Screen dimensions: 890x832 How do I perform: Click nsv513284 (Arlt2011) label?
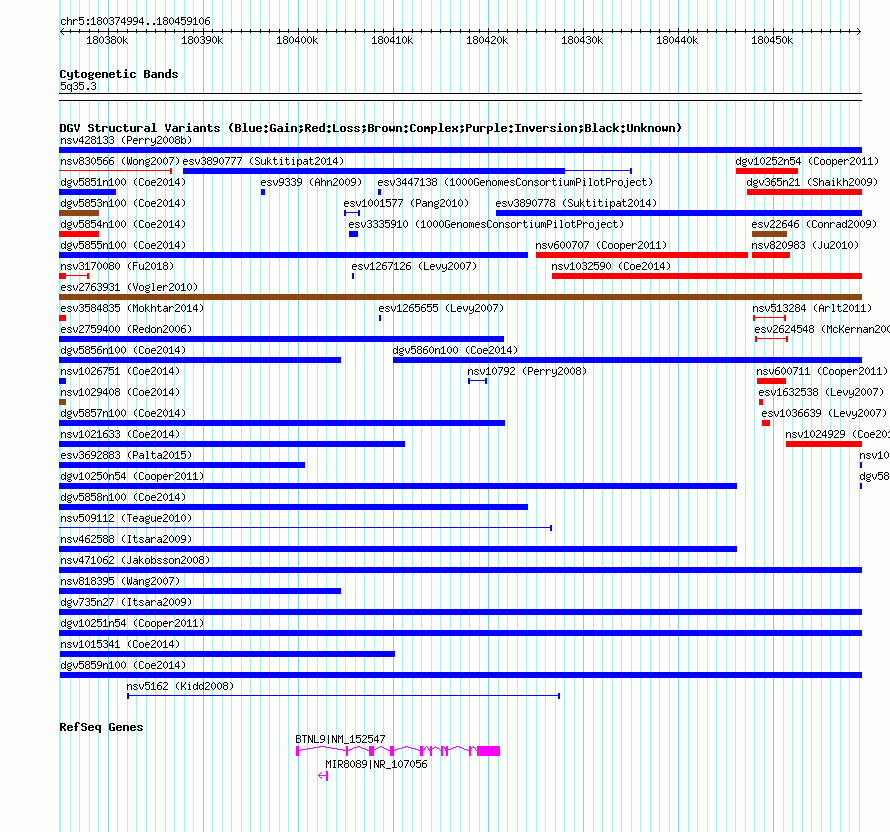pyautogui.click(x=812, y=308)
